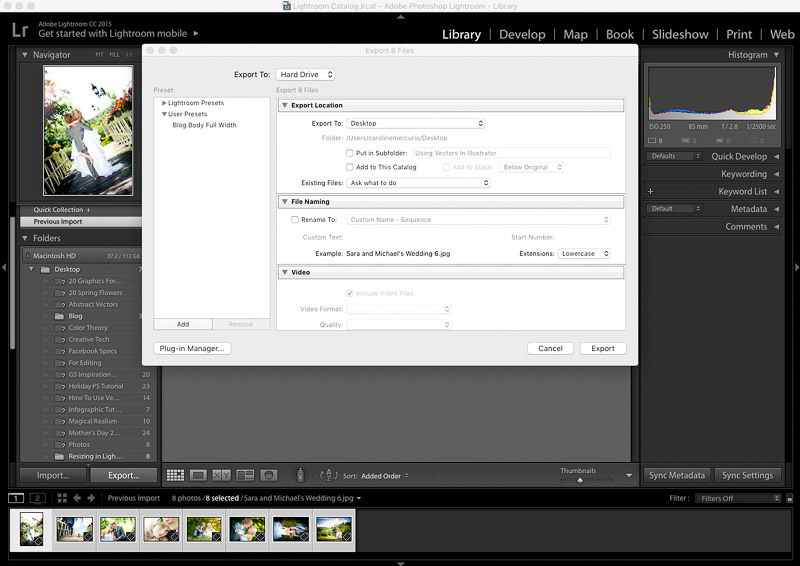800x566 pixels.
Task: Toggle Add to Stack checkbox
Action: 446,167
